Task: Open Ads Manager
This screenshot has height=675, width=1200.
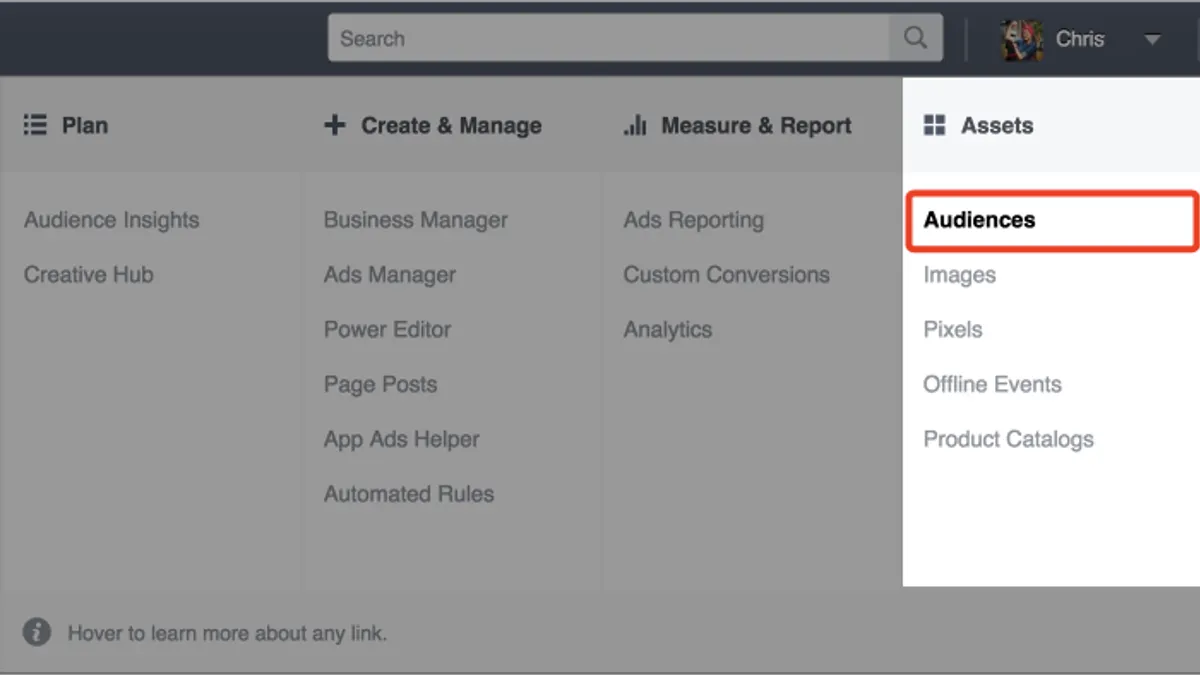Action: [390, 275]
